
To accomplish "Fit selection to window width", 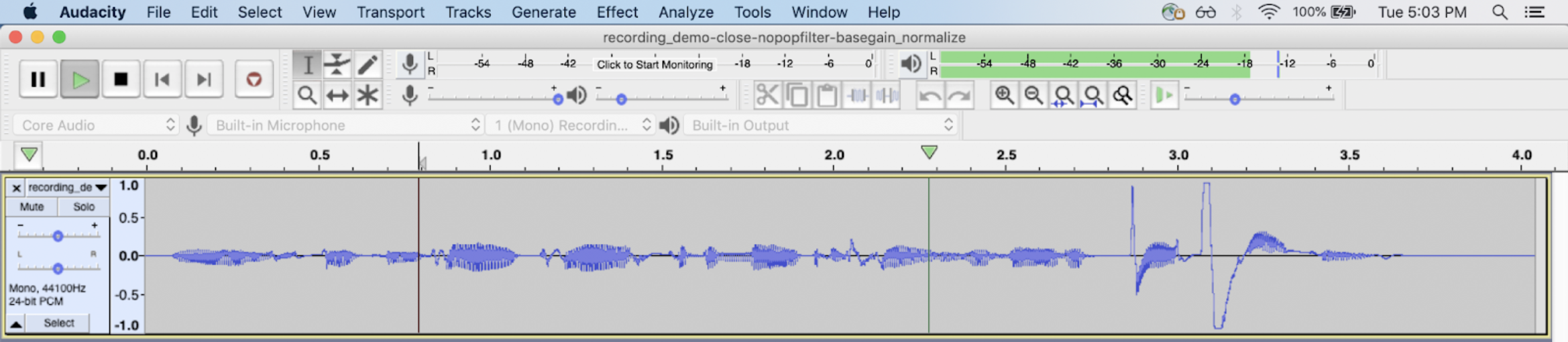I will coord(1063,95).
